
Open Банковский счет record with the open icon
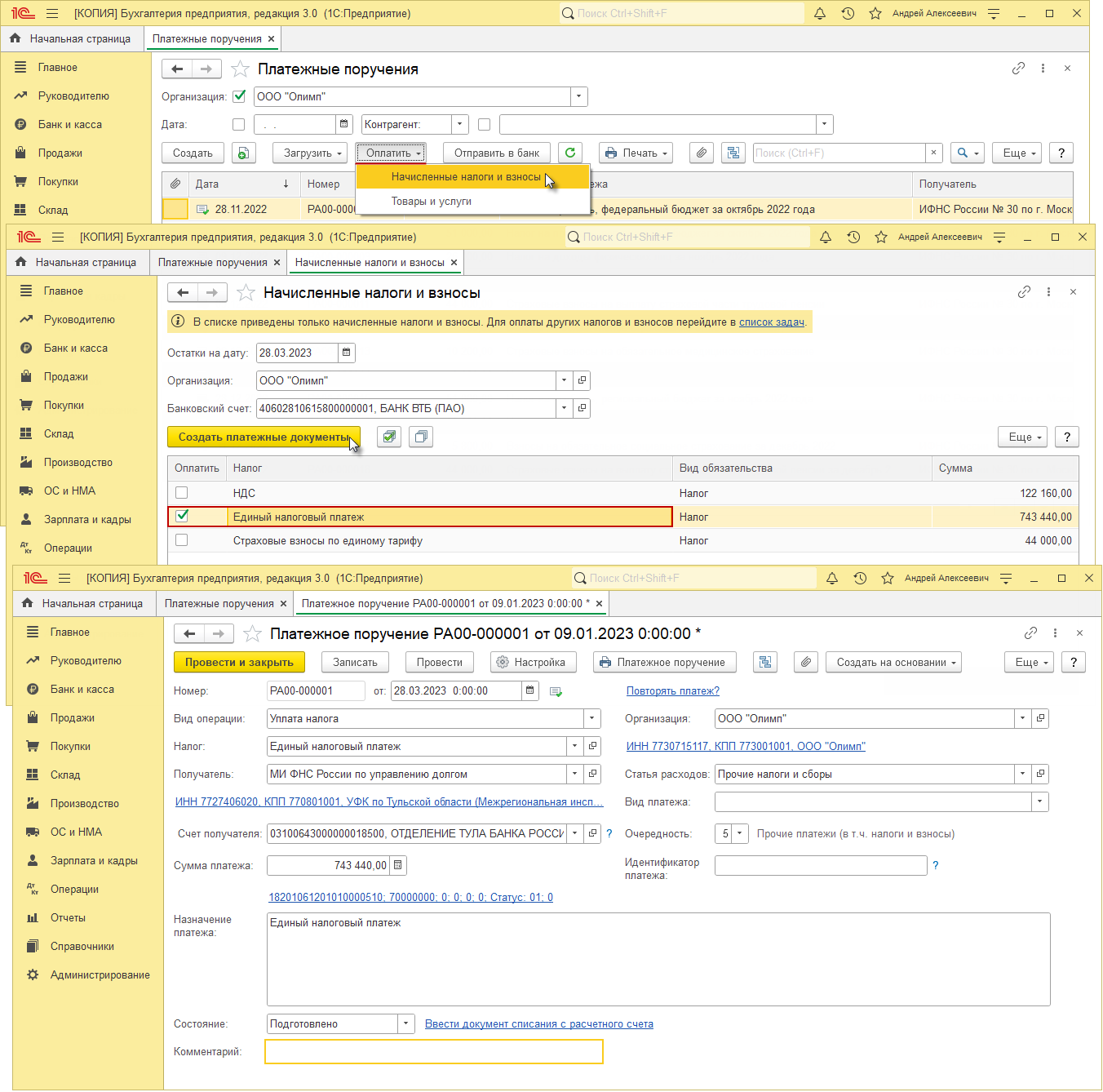(583, 408)
